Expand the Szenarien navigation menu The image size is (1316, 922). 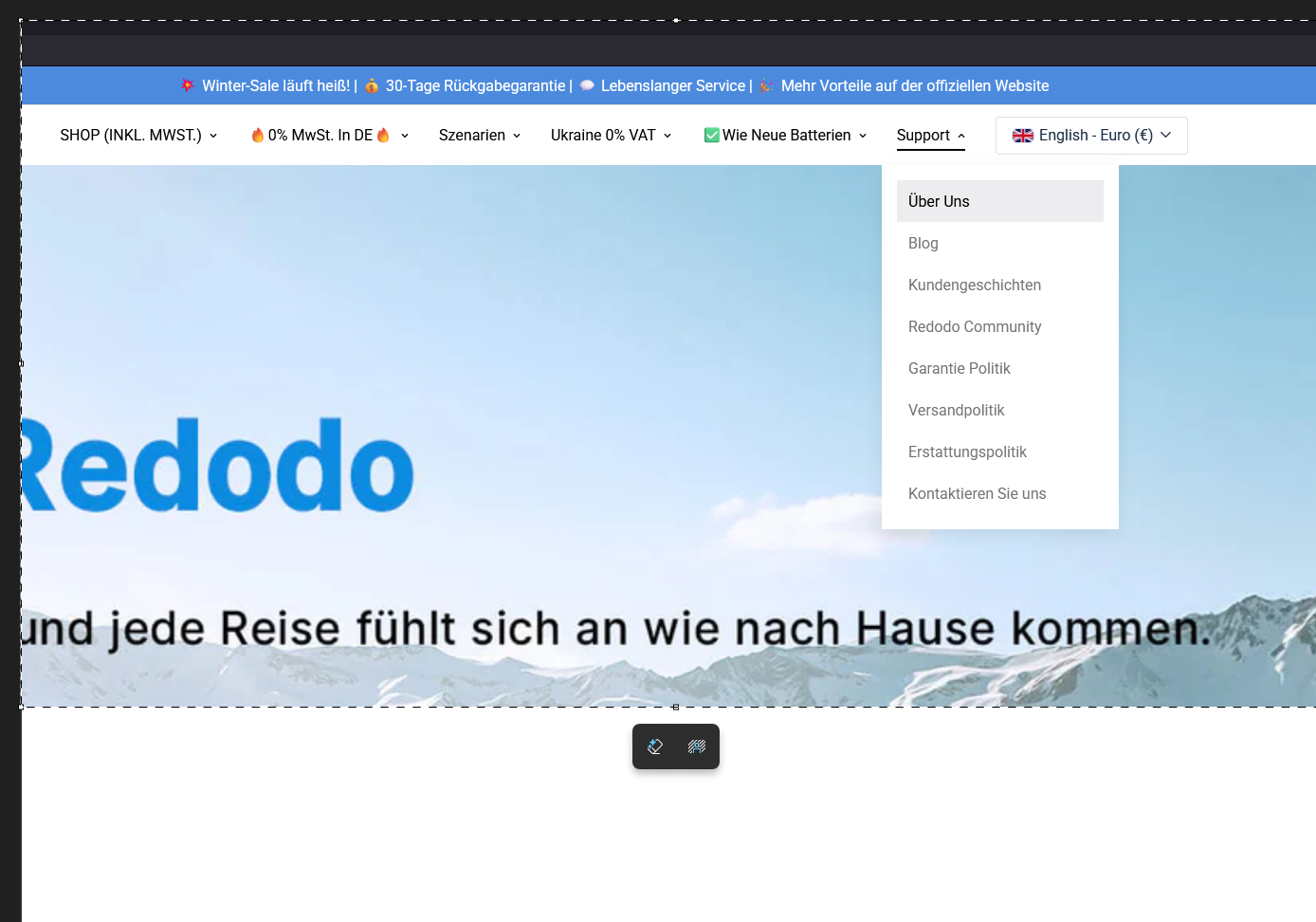click(480, 135)
